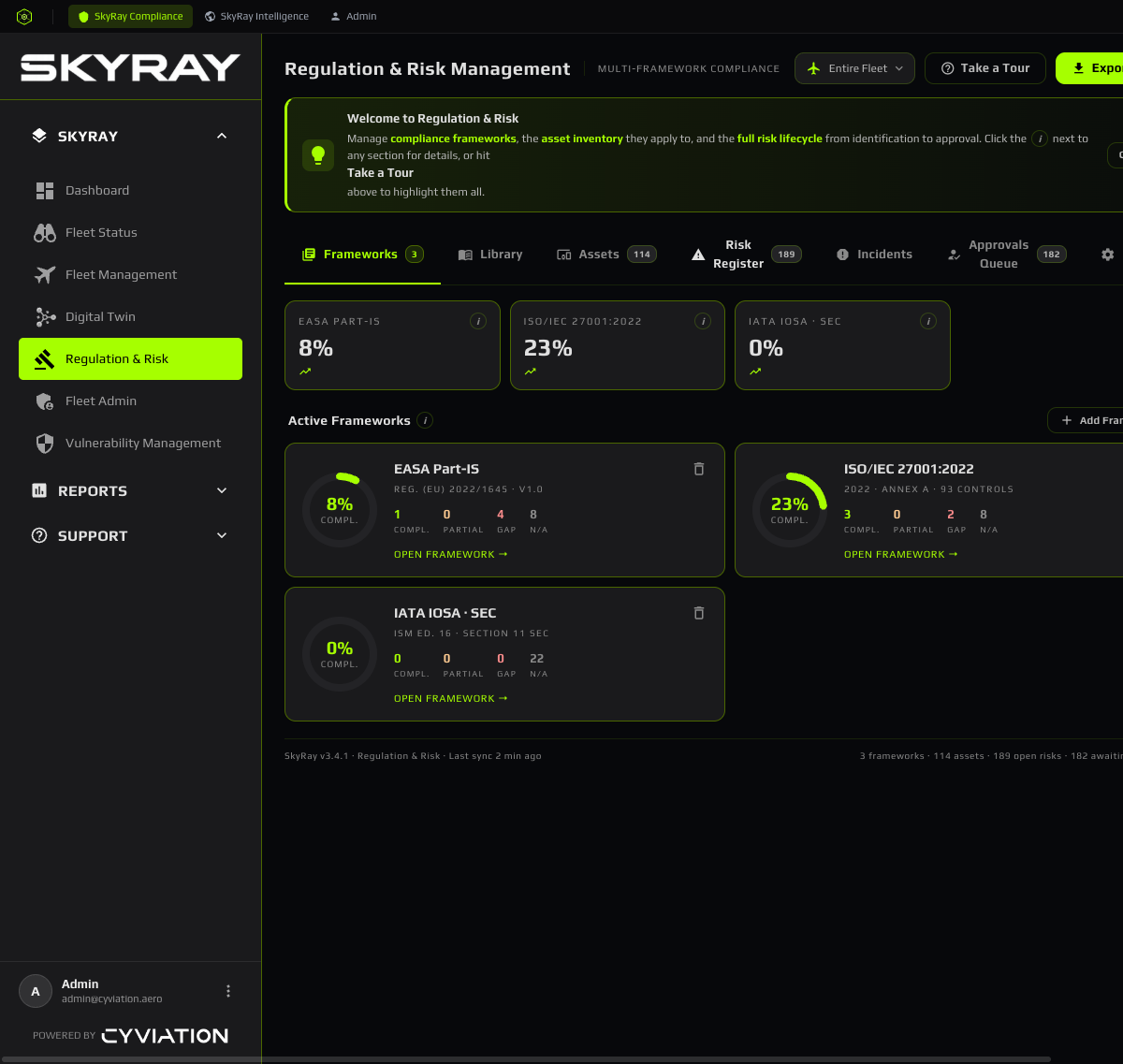
Task: Click the N/A count 22 on IATA IOSA · SEC
Action: coord(537,659)
